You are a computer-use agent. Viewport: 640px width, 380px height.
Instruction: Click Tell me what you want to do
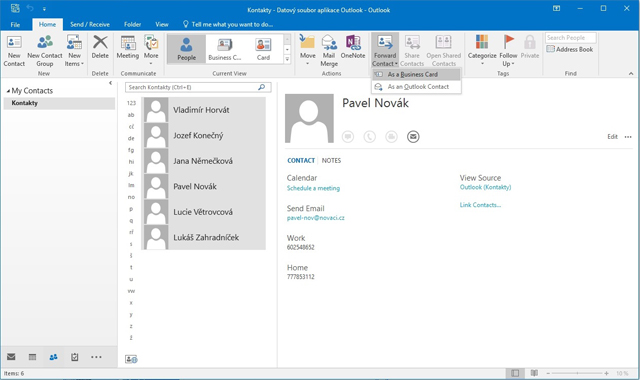(229, 24)
